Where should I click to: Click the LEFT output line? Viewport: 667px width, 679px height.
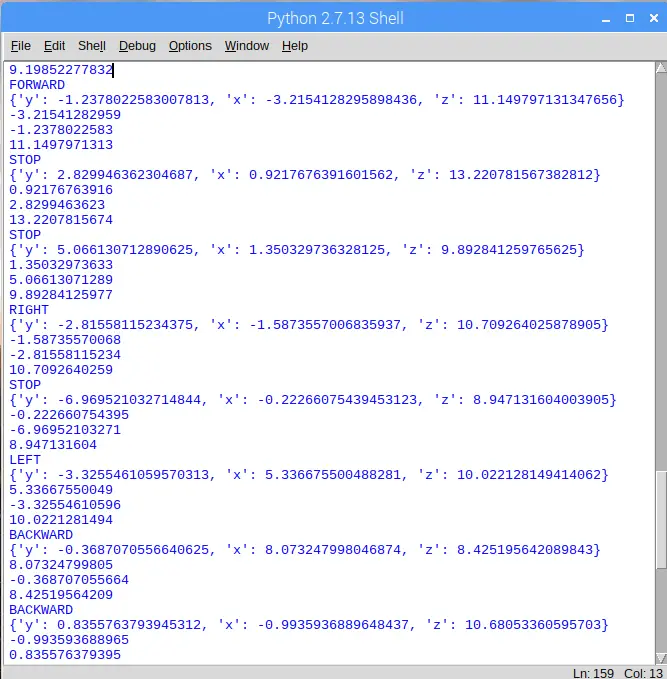click(x=25, y=460)
